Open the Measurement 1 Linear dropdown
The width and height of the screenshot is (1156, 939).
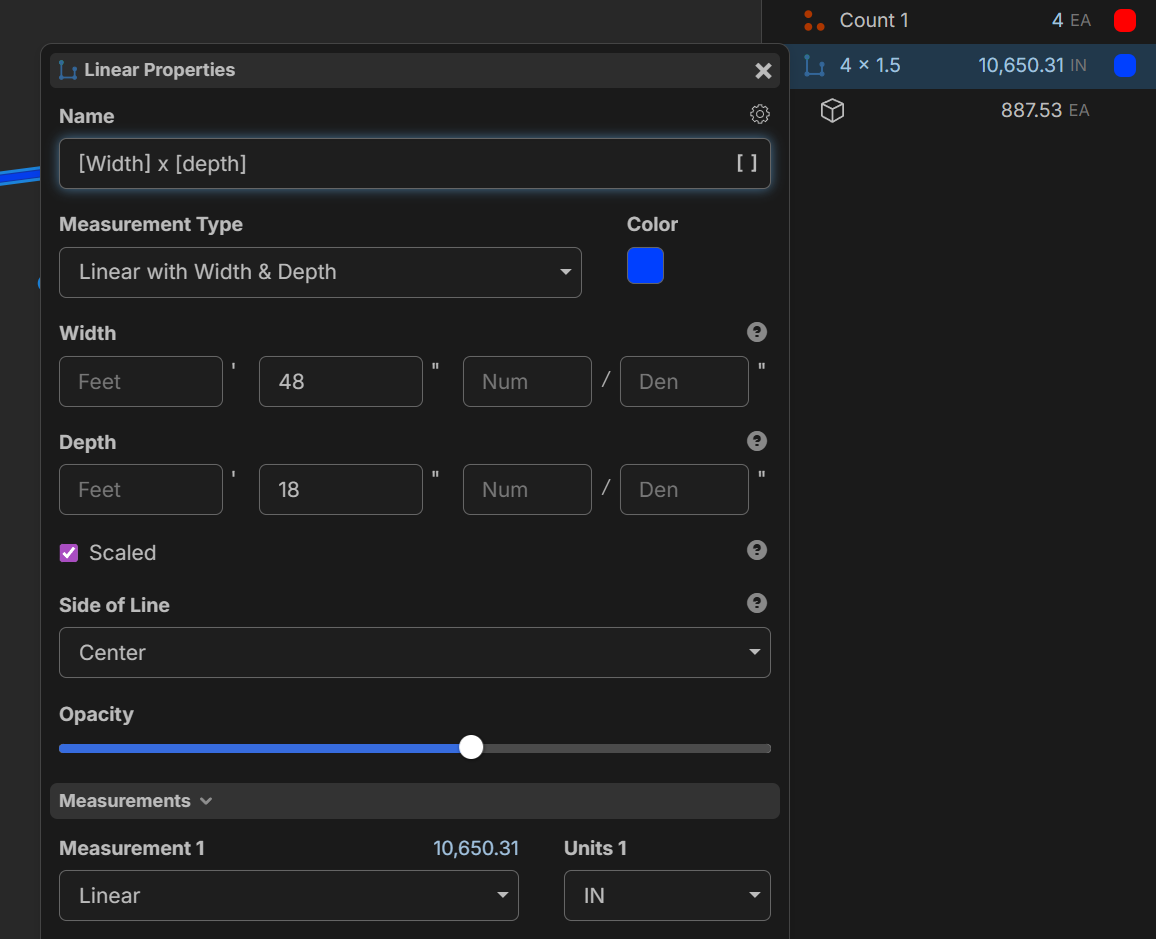(x=288, y=895)
